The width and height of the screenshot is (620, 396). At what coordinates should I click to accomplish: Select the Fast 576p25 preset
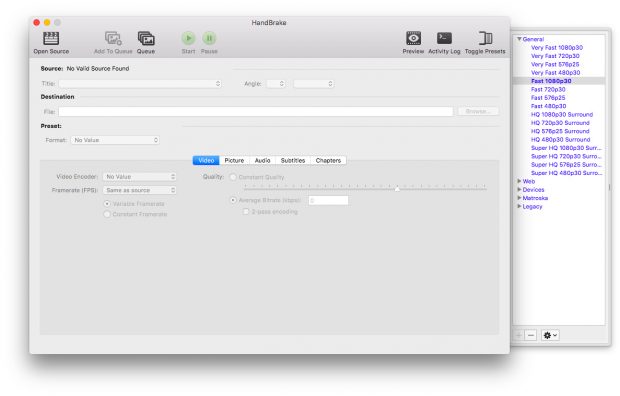(548, 98)
